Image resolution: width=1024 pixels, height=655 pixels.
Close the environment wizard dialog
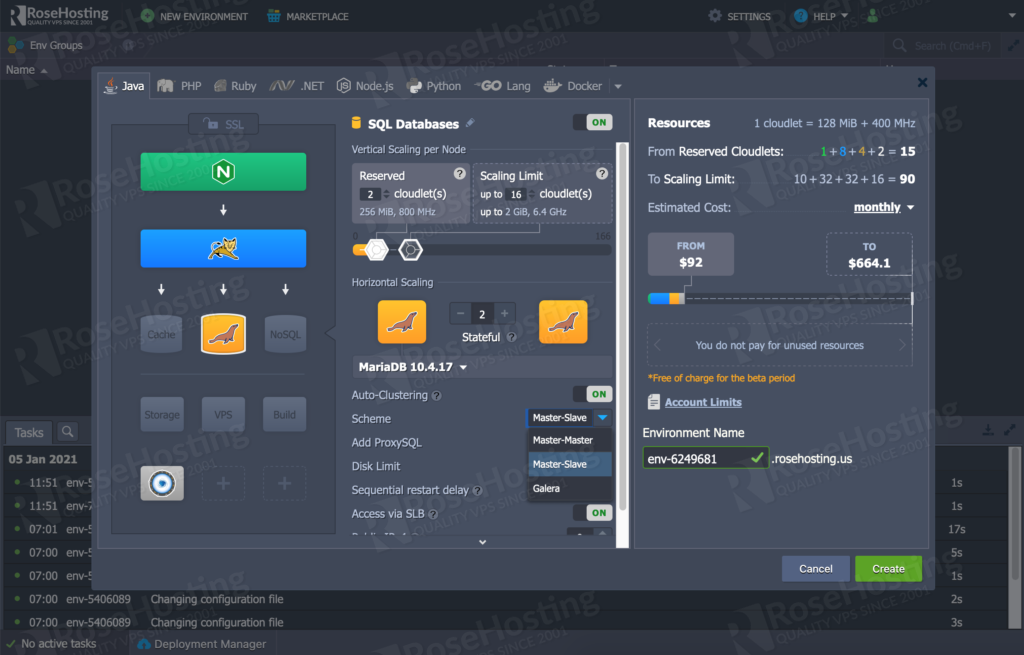tap(922, 82)
